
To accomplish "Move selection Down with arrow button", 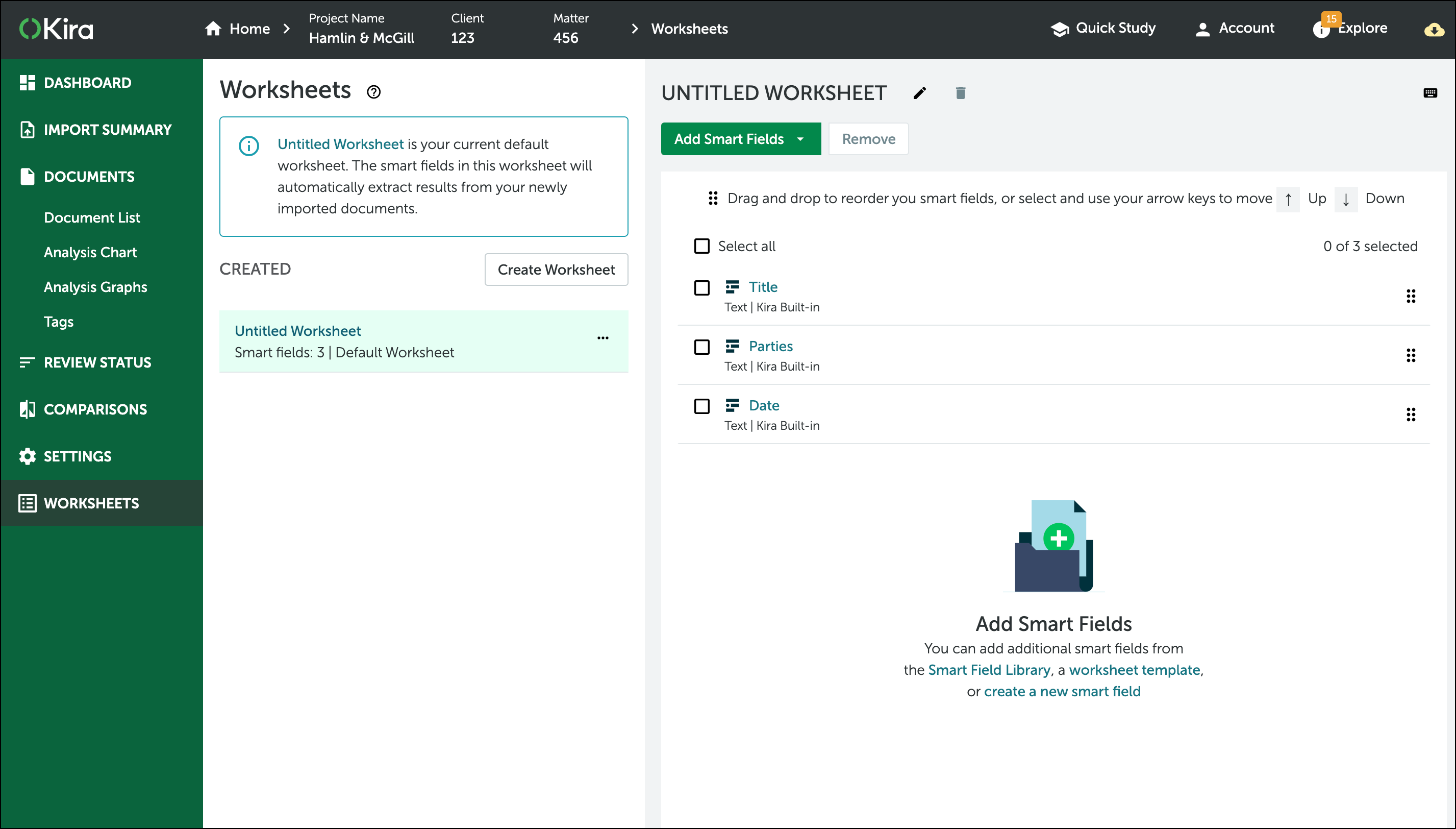I will click(x=1346, y=199).
